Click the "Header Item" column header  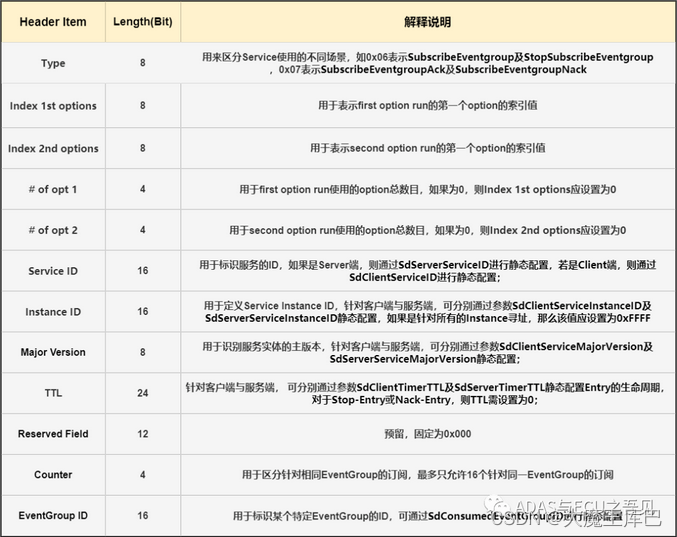[x=53, y=22]
